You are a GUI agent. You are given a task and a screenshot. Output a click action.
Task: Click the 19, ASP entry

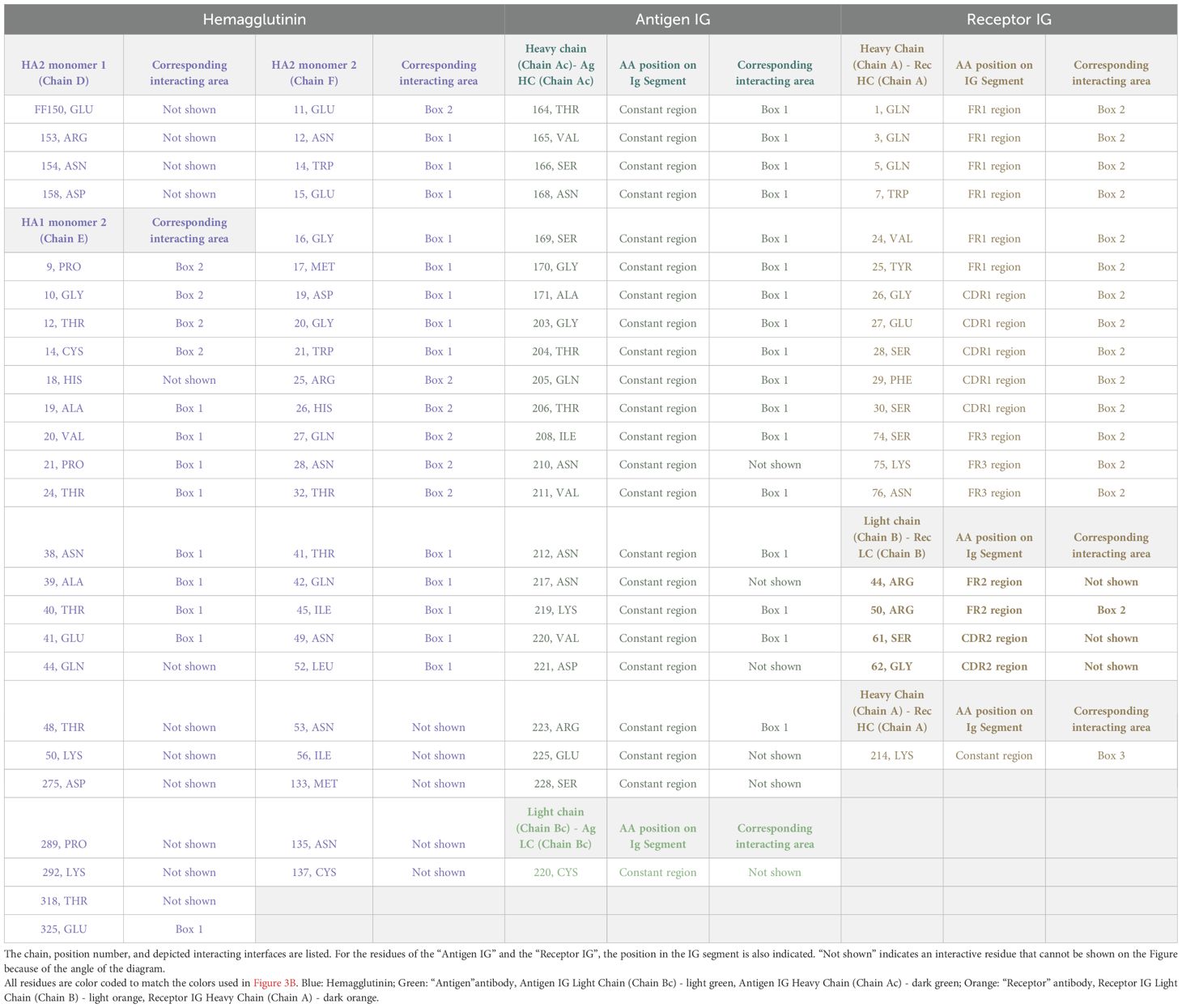pyautogui.click(x=314, y=295)
